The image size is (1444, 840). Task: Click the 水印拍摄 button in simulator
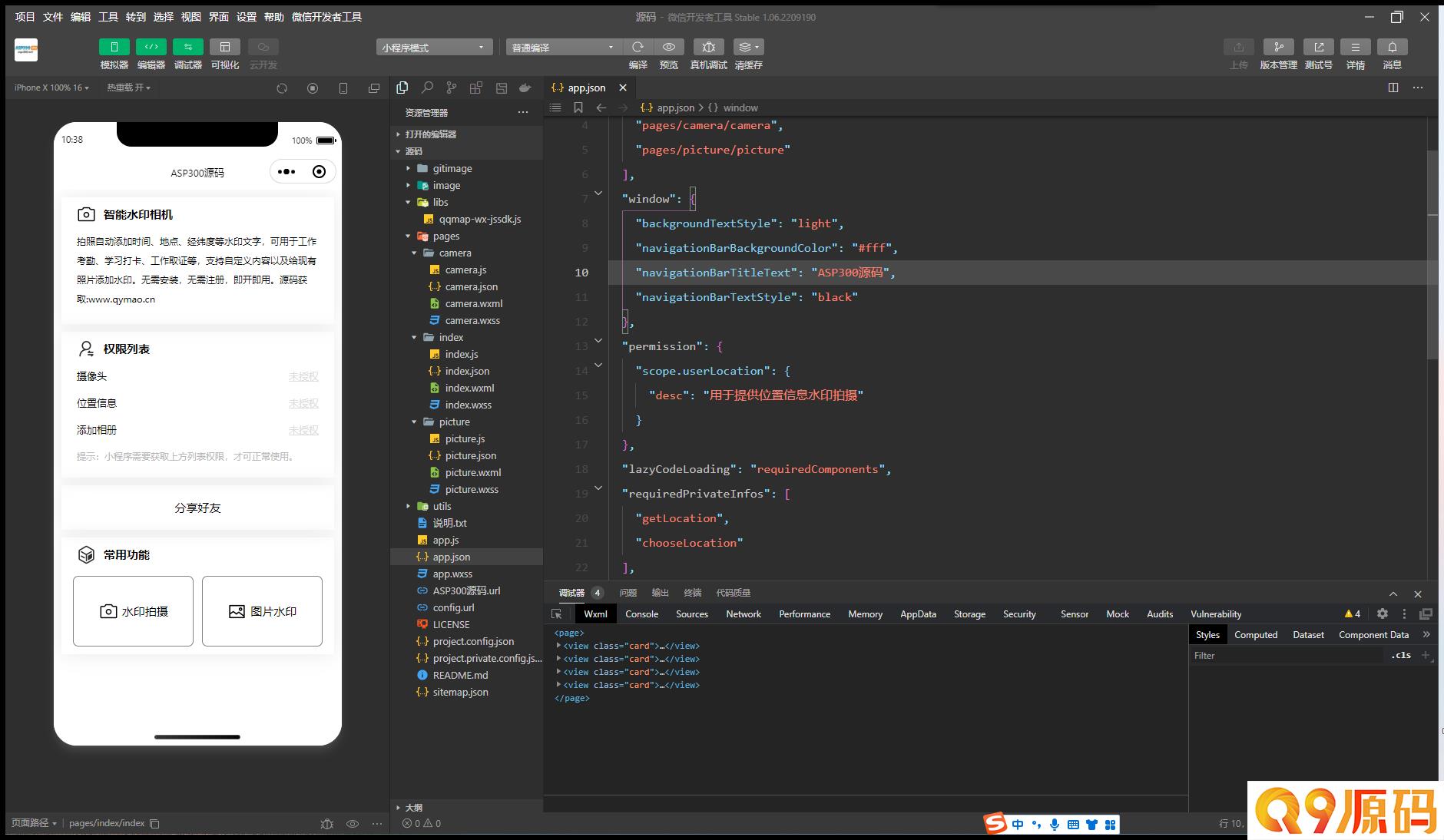pyautogui.click(x=133, y=611)
